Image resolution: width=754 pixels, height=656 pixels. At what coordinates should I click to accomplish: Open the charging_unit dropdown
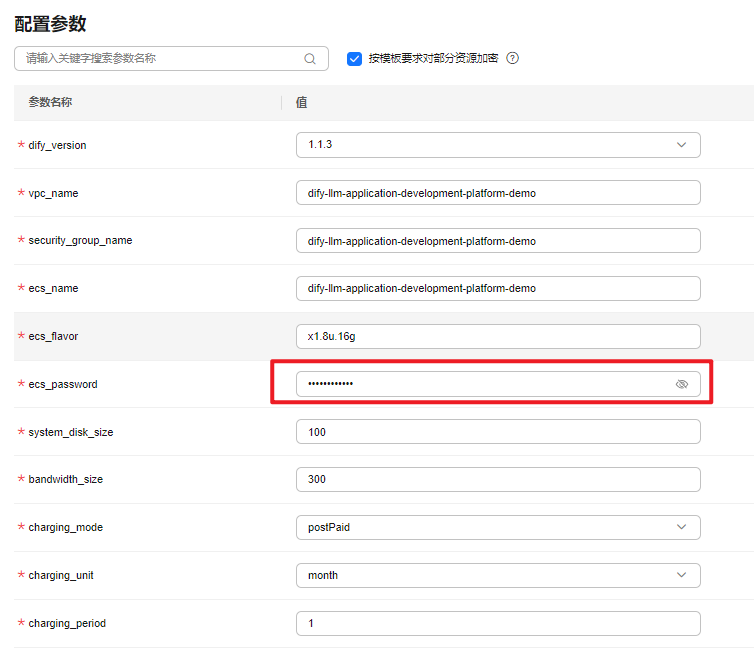[498, 575]
